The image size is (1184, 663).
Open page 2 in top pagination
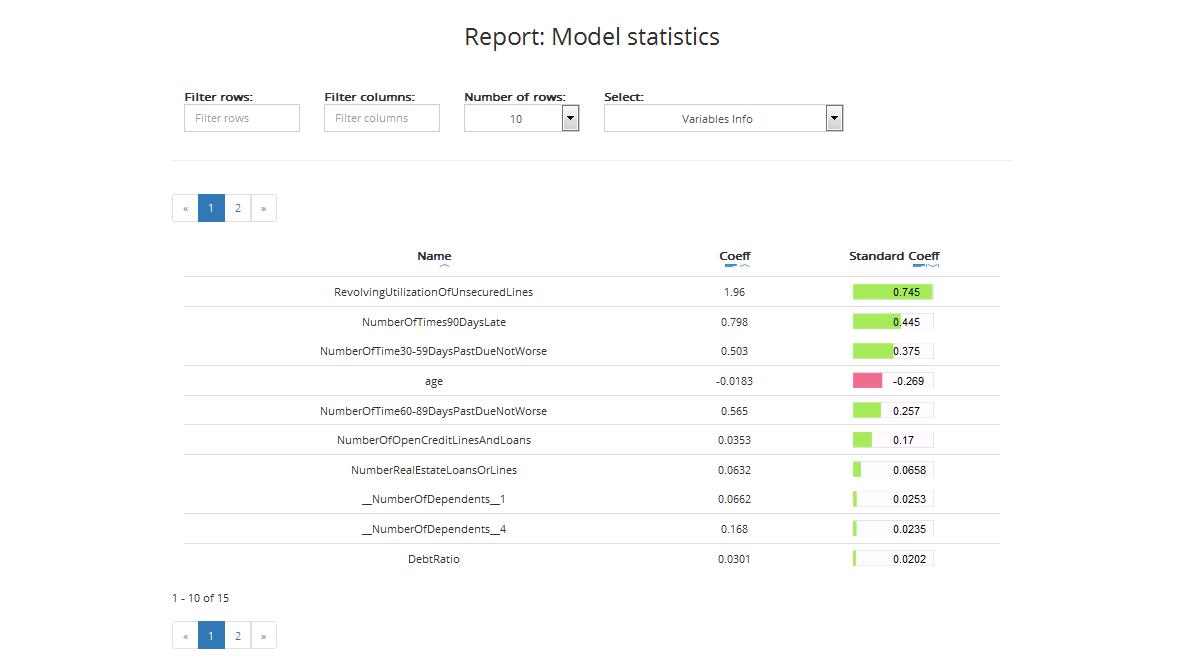click(238, 208)
